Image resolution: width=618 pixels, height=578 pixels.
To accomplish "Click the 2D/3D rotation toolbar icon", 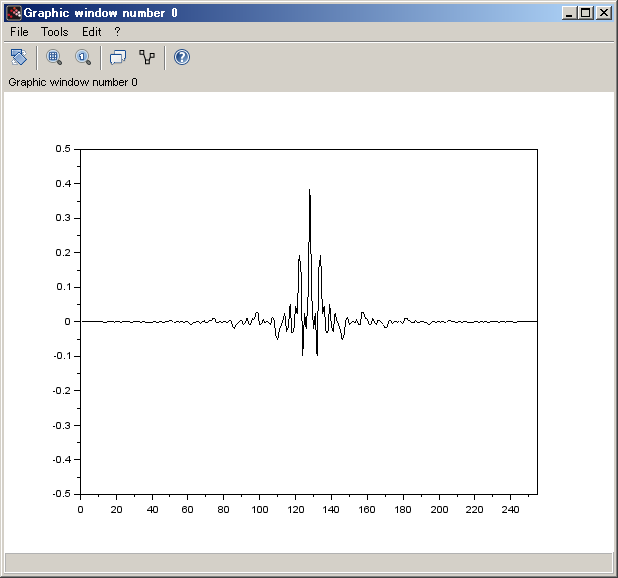I will pyautogui.click(x=19, y=57).
